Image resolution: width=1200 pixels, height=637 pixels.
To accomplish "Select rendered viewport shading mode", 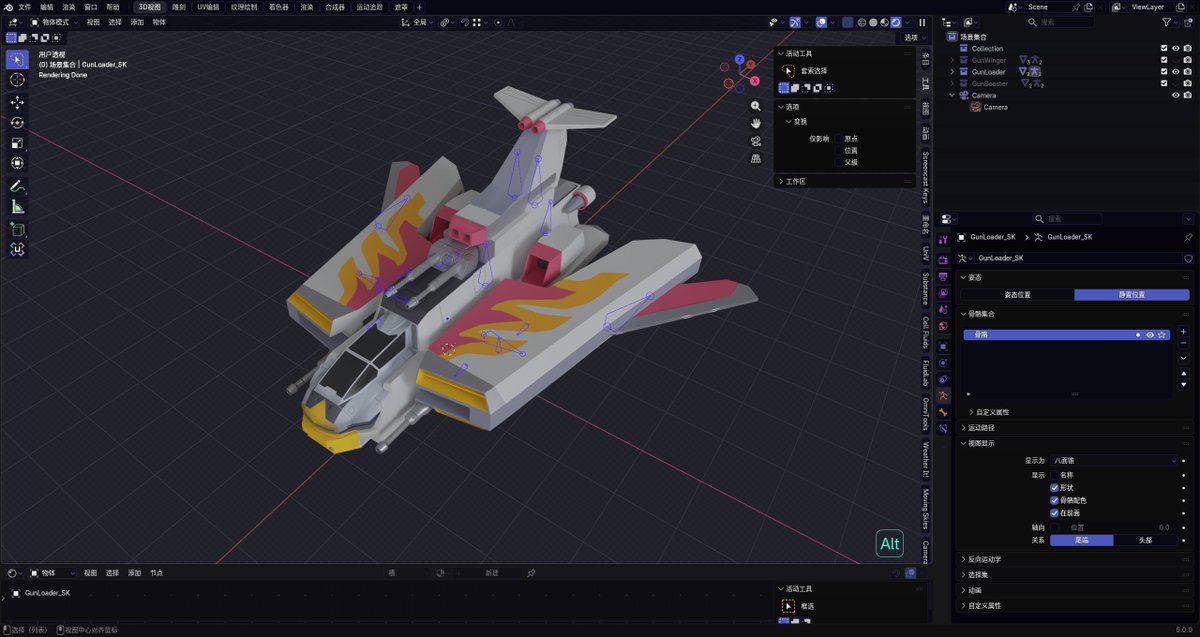I will 896,22.
